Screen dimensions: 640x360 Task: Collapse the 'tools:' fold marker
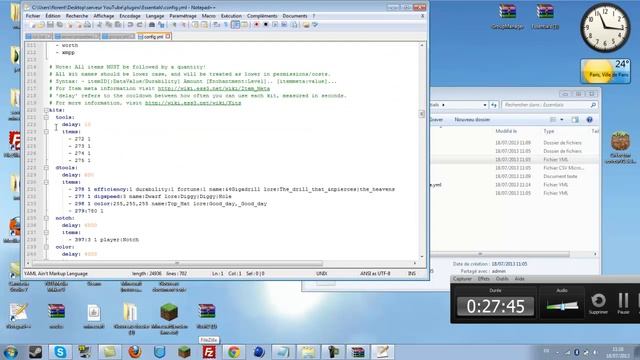click(x=47, y=118)
